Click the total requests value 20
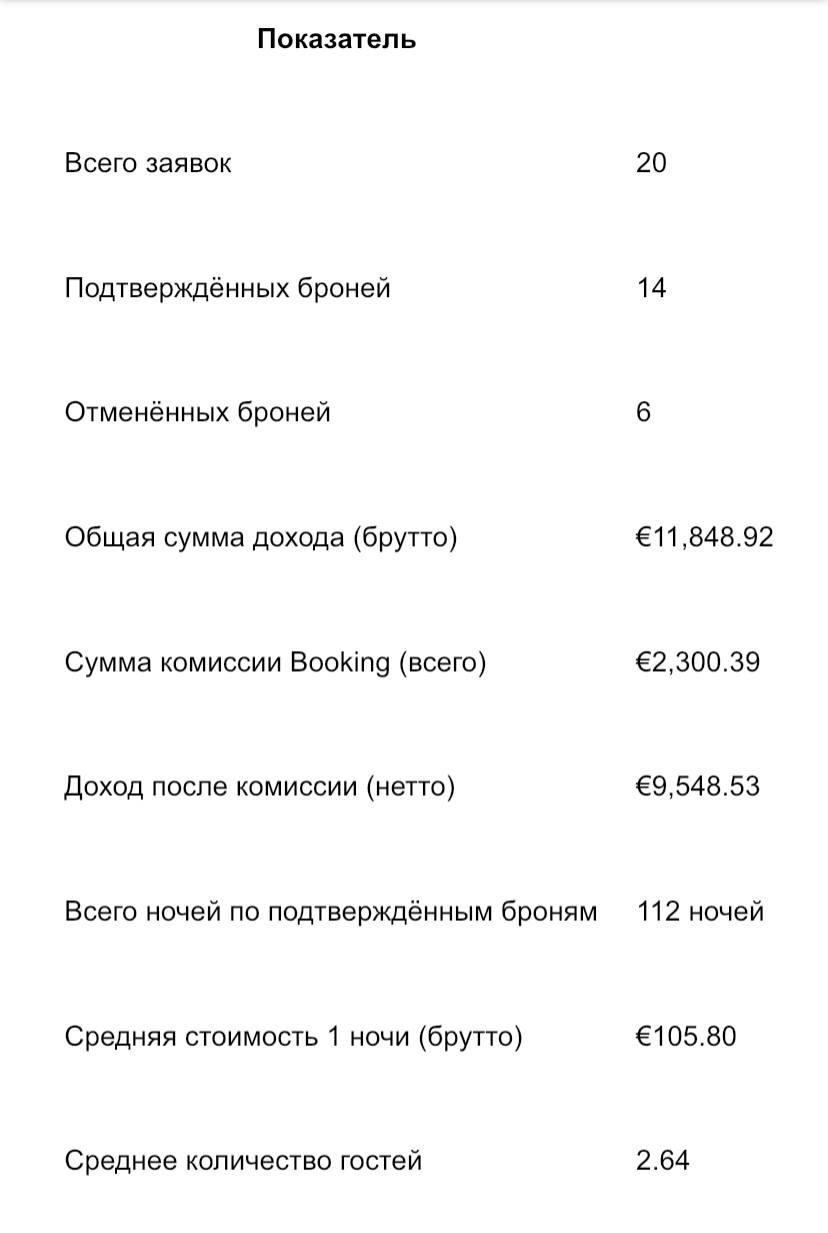828x1233 pixels. [x=651, y=163]
